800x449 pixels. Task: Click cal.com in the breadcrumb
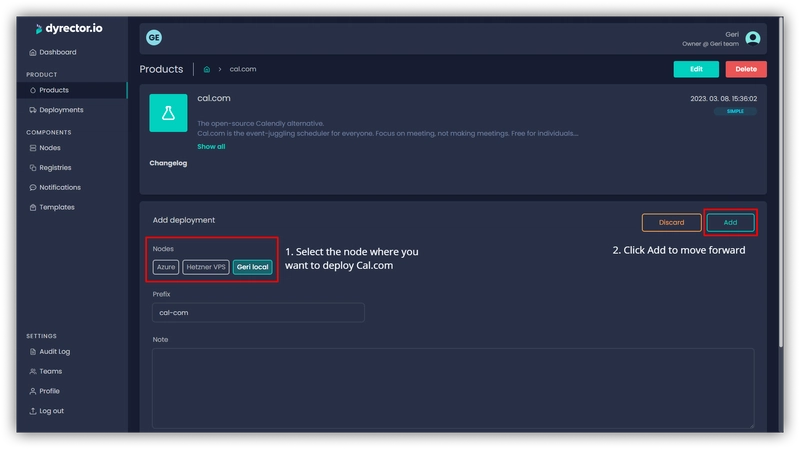[x=243, y=69]
